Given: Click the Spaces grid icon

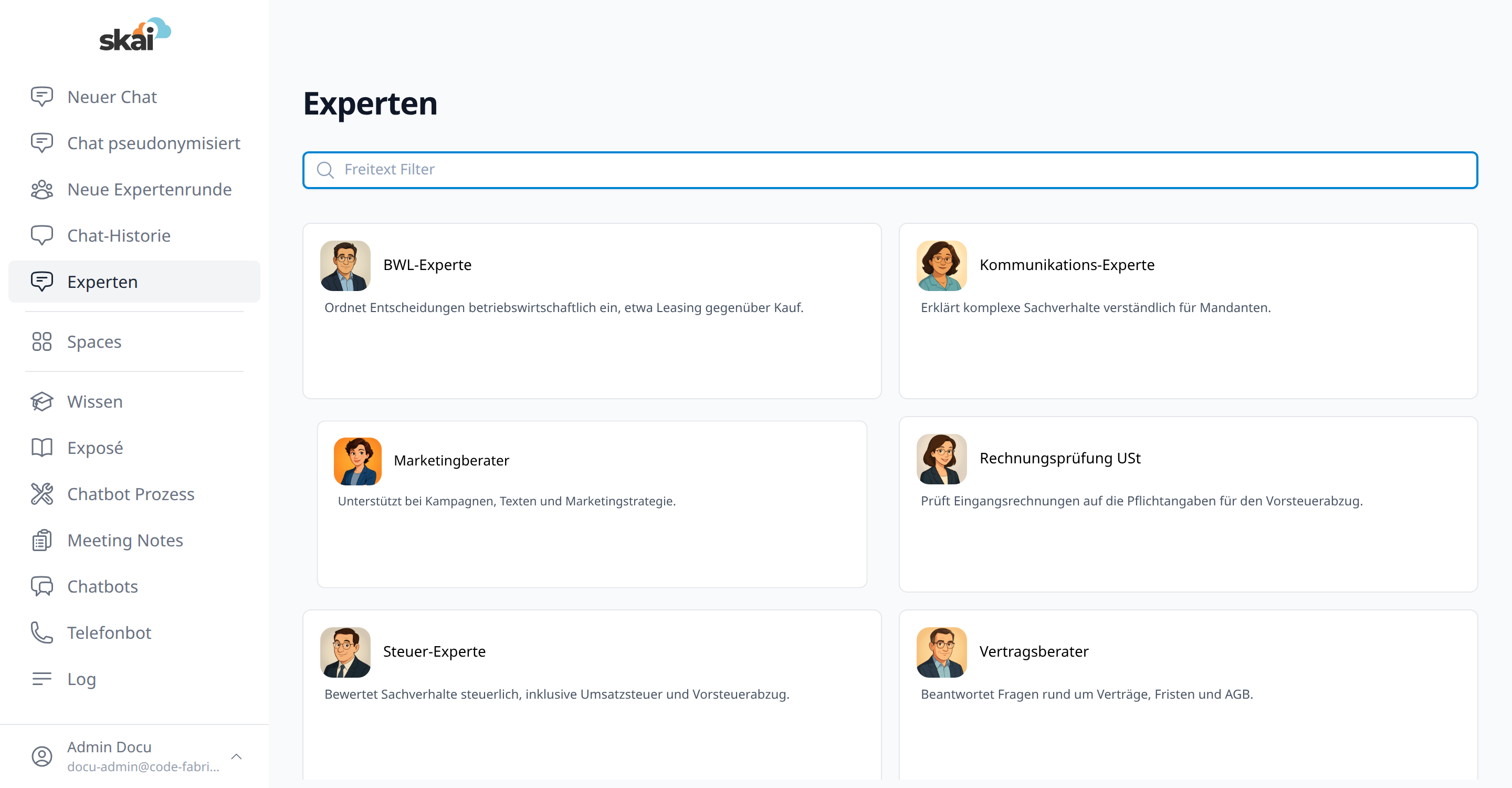Looking at the screenshot, I should click(41, 342).
